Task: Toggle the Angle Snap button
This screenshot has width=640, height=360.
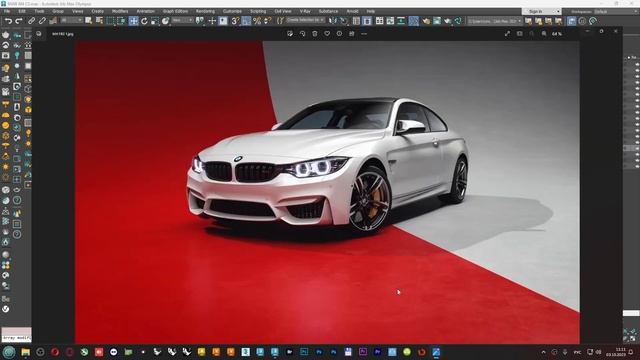Action: tap(246, 21)
